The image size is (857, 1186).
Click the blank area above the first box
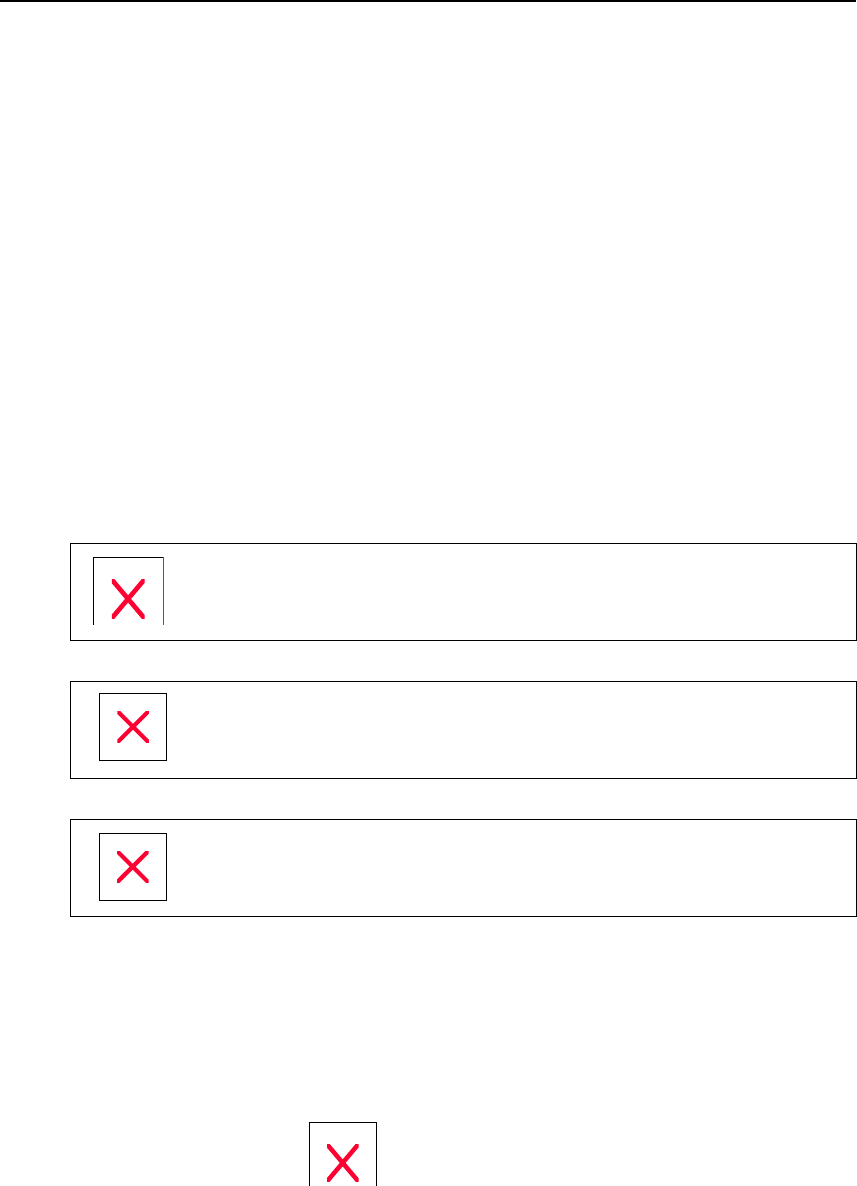pyautogui.click(x=428, y=300)
